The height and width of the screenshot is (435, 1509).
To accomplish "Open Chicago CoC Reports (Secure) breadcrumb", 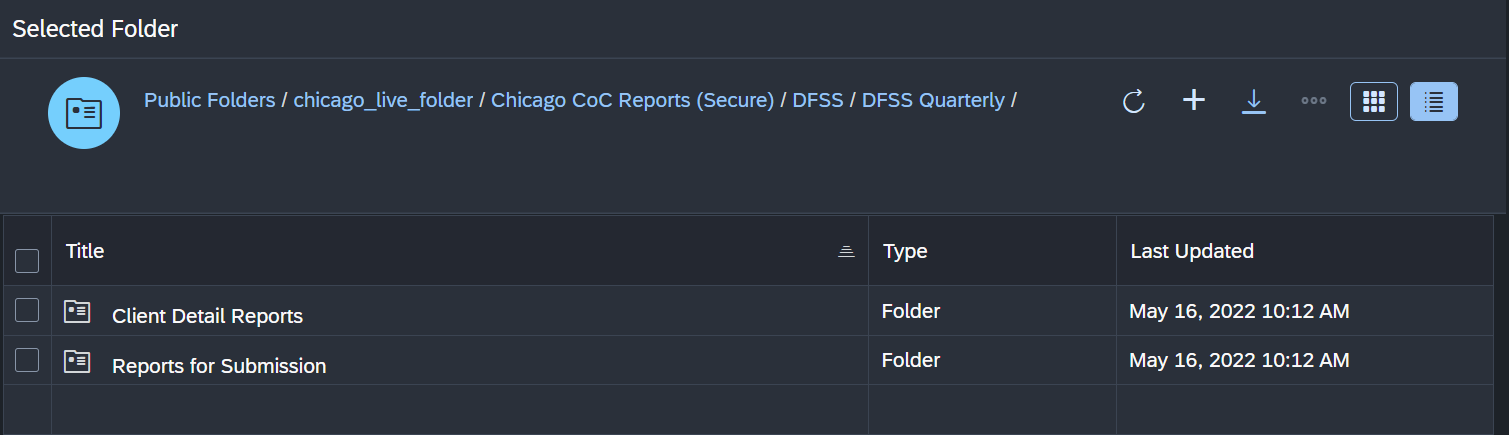I will [x=632, y=100].
